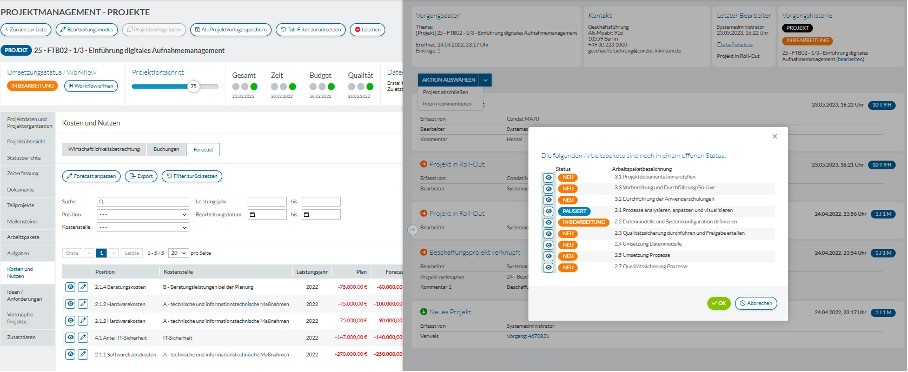Click Abbrechen in the dialog

pos(756,303)
